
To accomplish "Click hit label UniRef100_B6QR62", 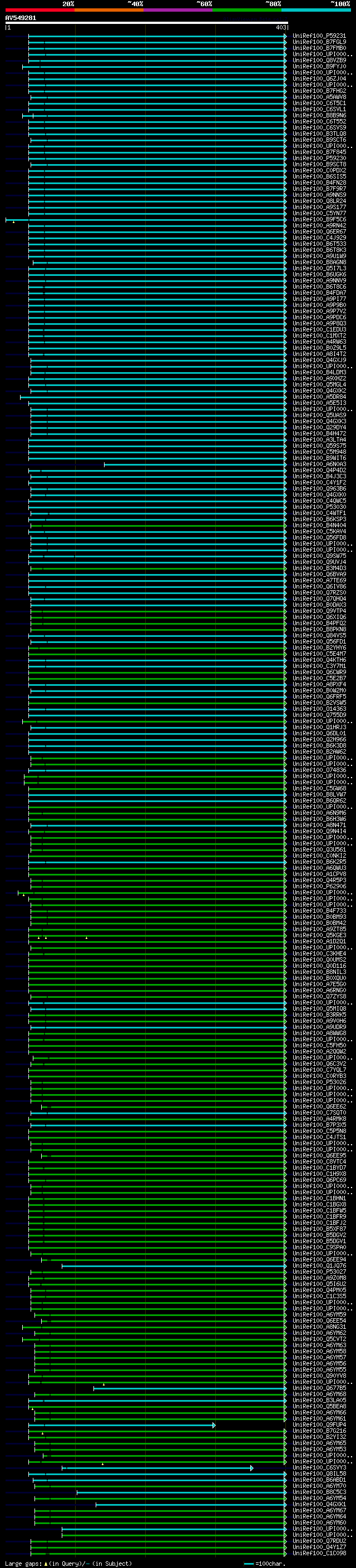I will (319, 801).
